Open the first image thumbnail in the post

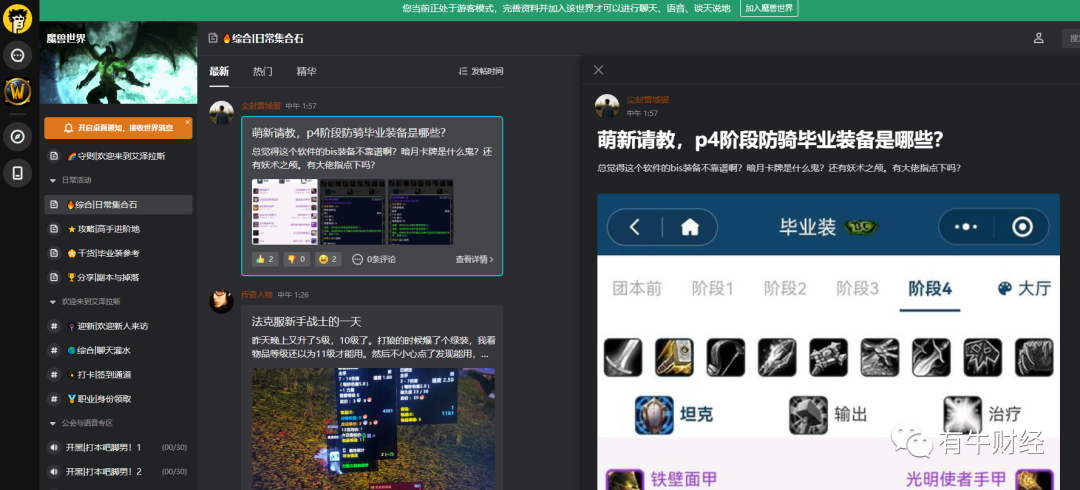(x=284, y=212)
